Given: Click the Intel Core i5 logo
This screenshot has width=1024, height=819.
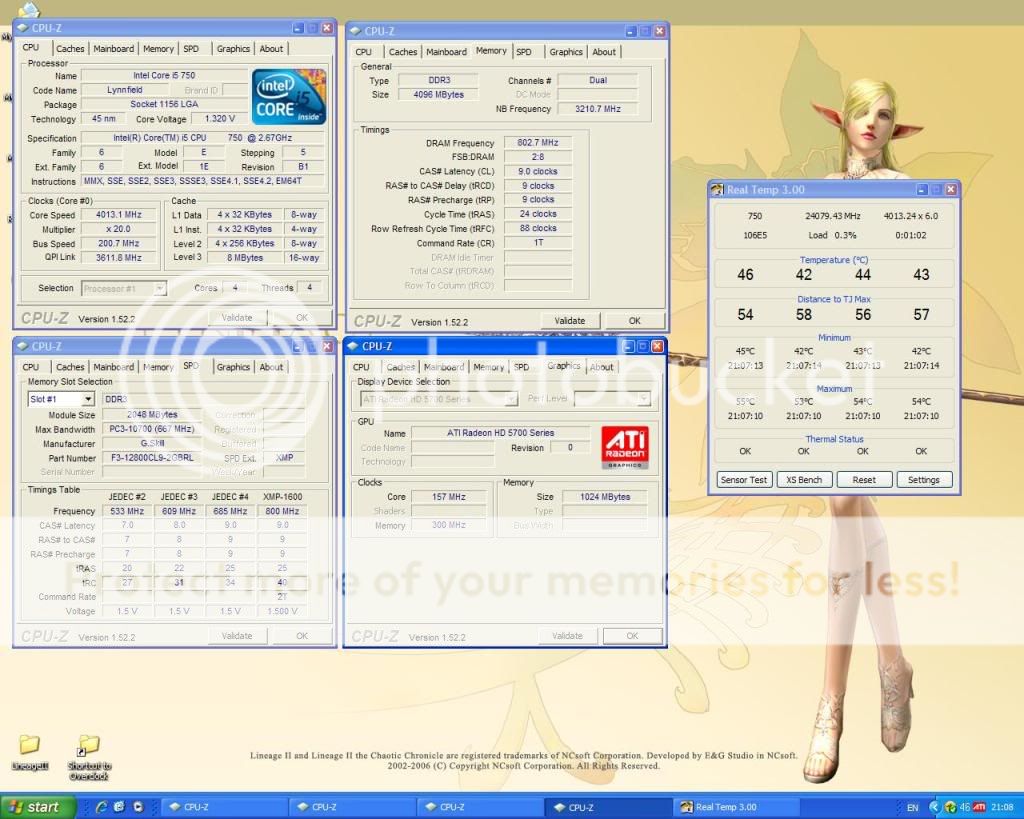Looking at the screenshot, I should [289, 96].
